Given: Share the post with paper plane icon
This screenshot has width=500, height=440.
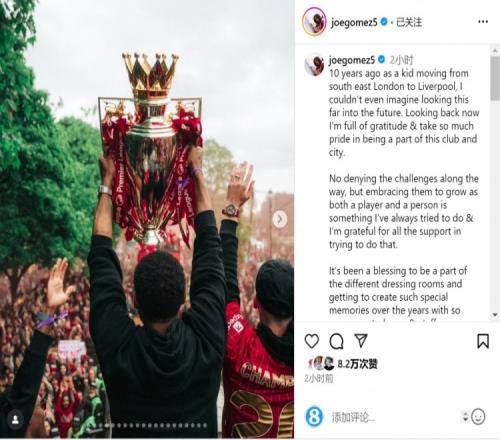Looking at the screenshot, I should 361,340.
